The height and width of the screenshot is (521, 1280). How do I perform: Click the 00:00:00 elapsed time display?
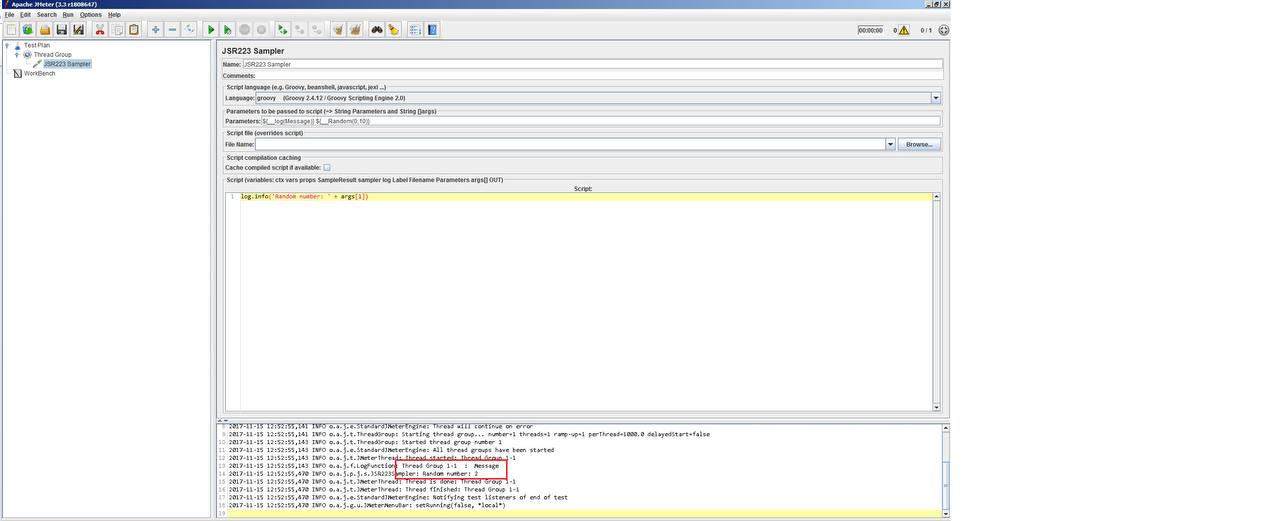[x=870, y=30]
